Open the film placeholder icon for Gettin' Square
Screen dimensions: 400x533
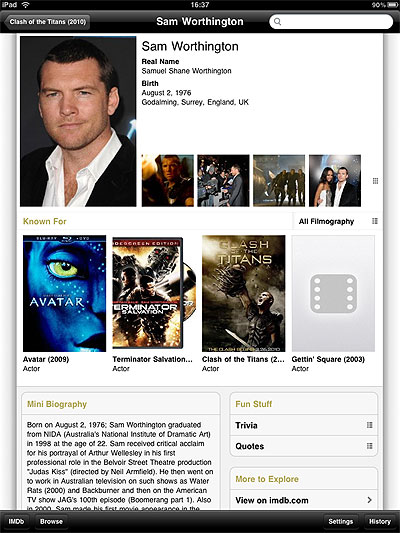(x=333, y=294)
